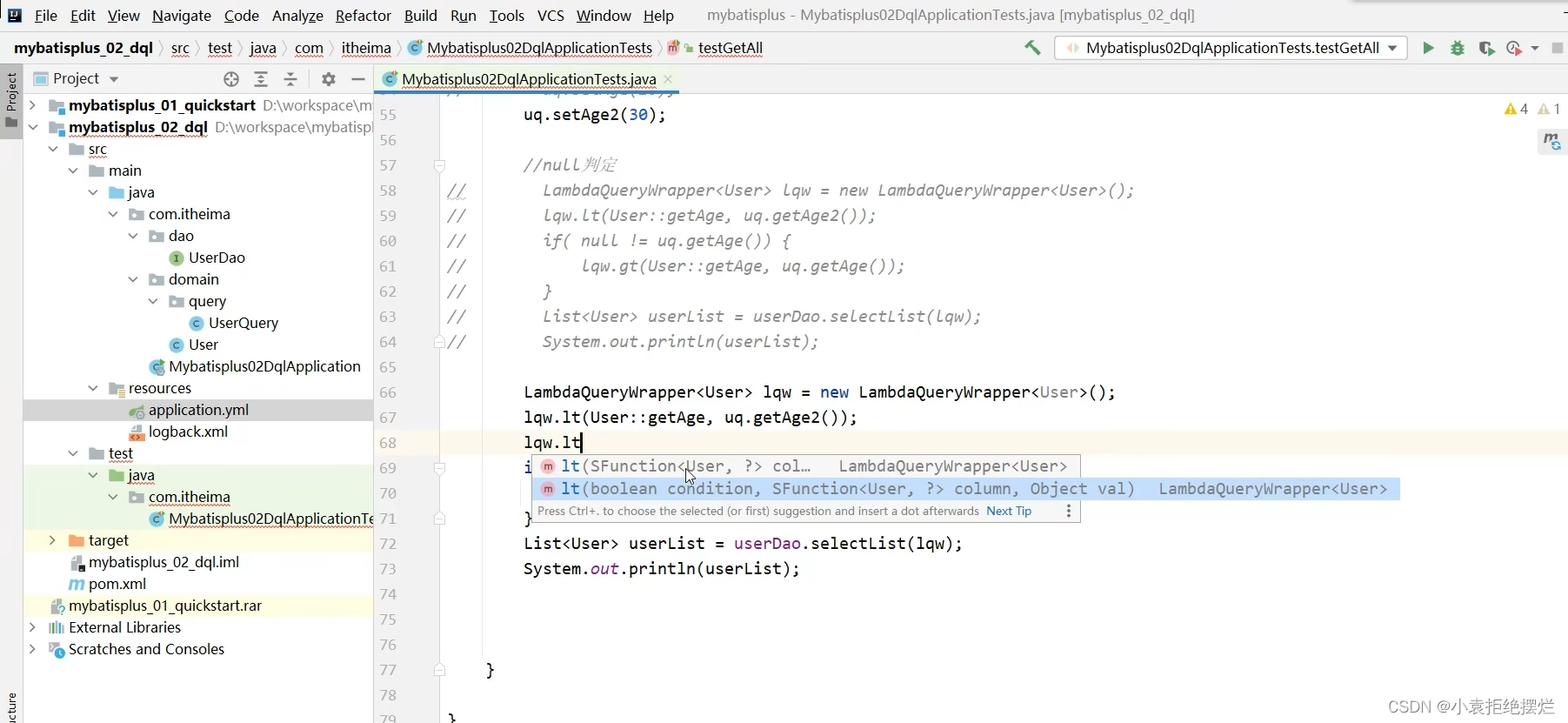This screenshot has height=723, width=1568.
Task: Click the testGetAll breadcrumb
Action: pos(731,48)
